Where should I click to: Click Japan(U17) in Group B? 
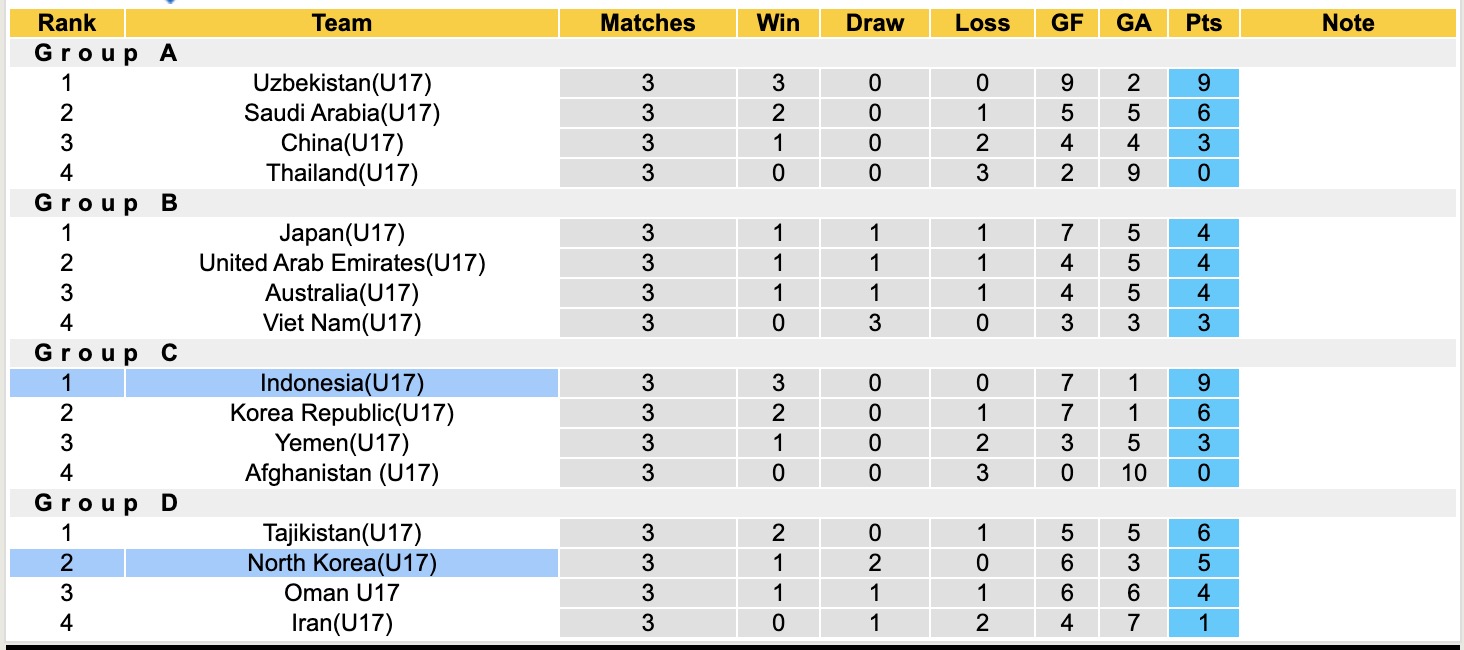pyautogui.click(x=342, y=233)
